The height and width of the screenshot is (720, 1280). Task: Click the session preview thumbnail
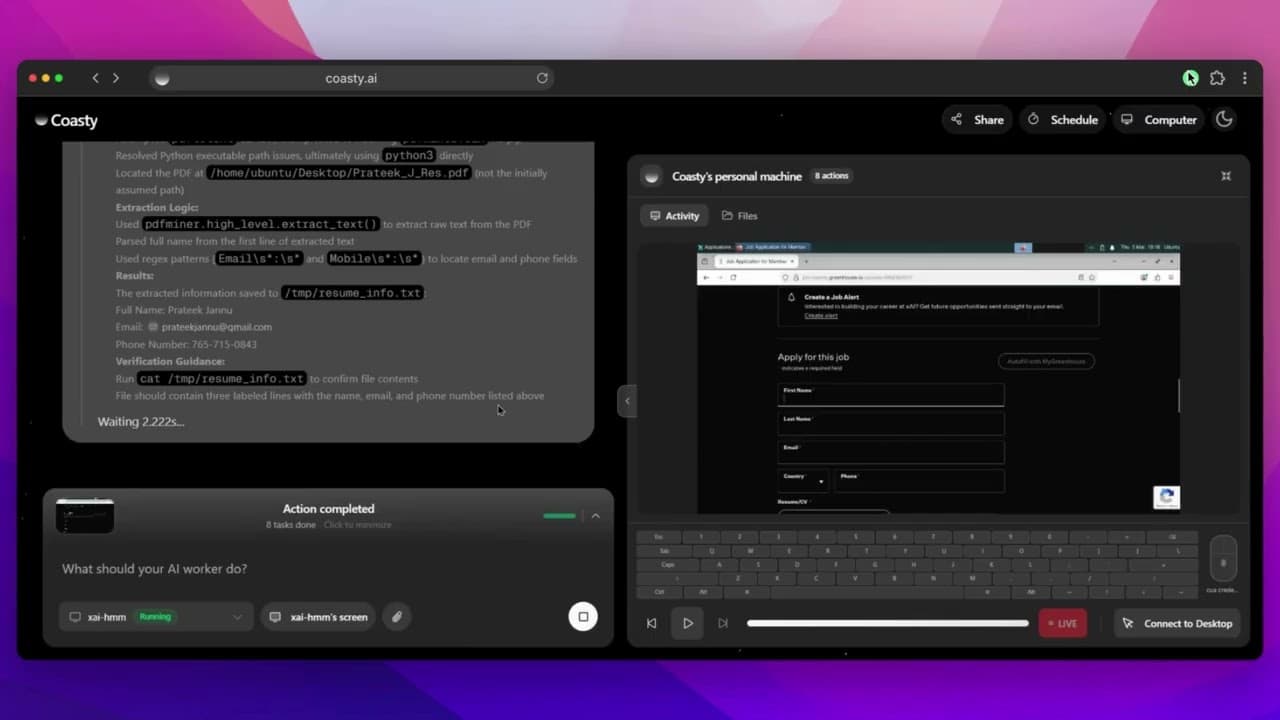85,515
